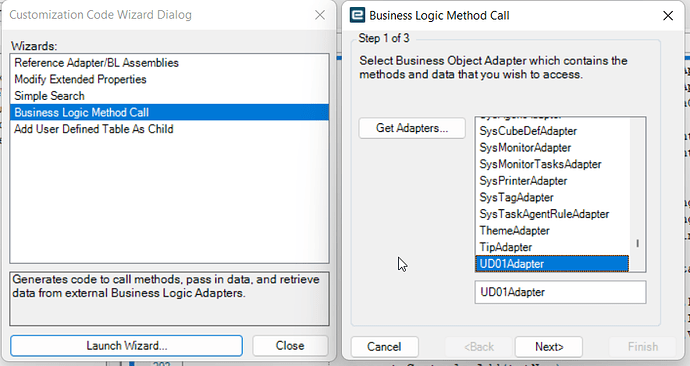Click the Get Adapters button
Viewport: 690px width, 366px height.
click(x=412, y=128)
